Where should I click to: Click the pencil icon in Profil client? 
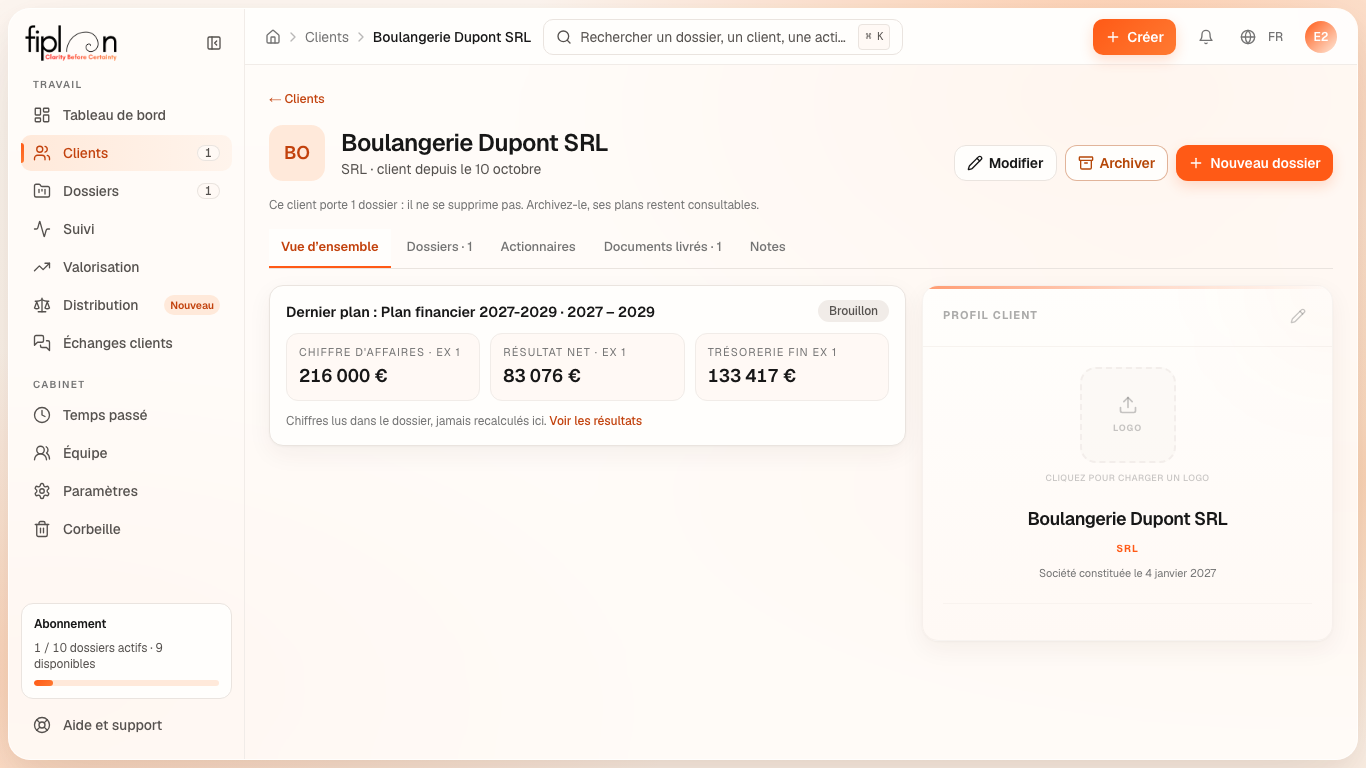coord(1298,315)
